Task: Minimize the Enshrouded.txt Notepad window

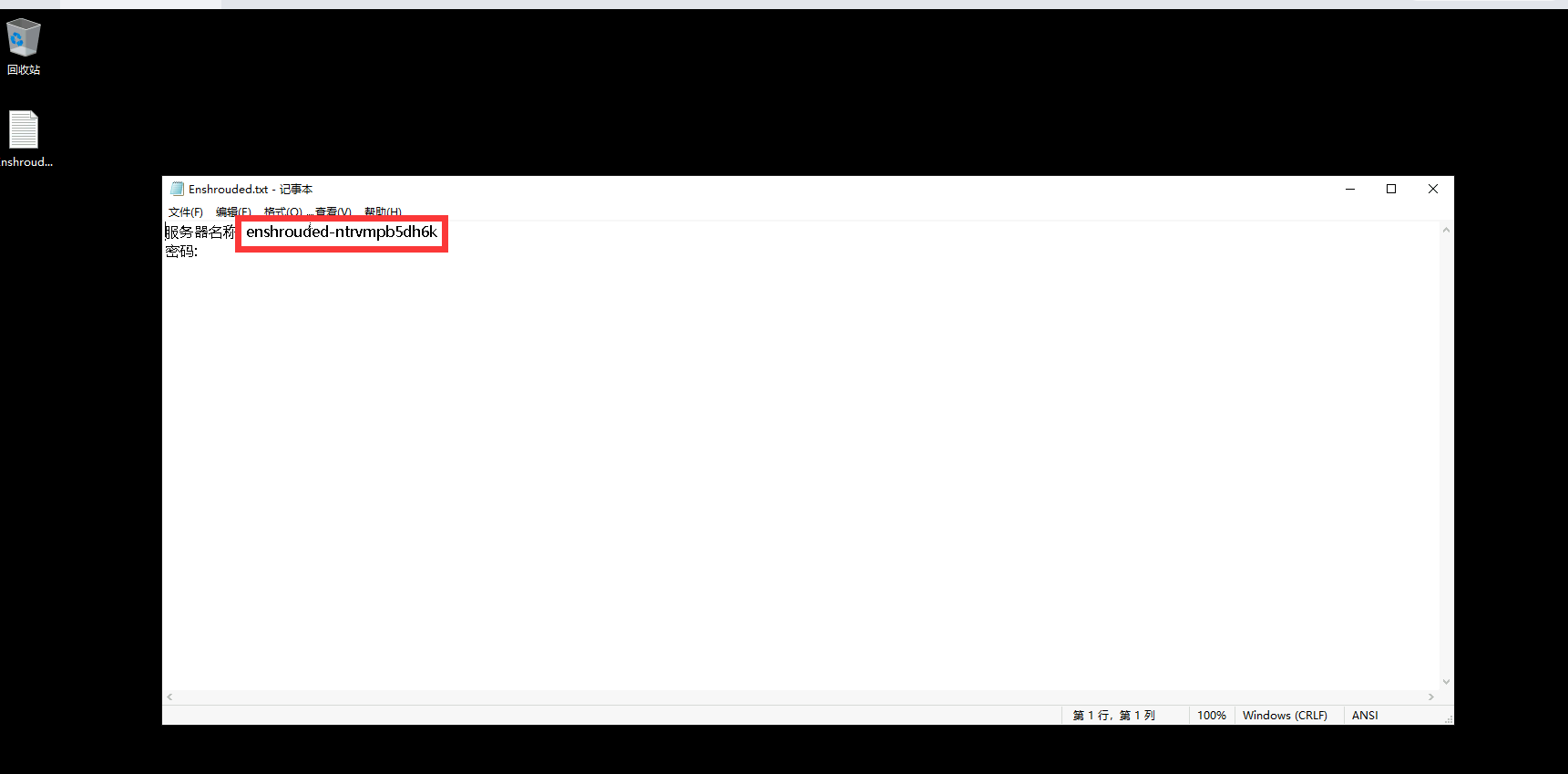Action: [1350, 189]
